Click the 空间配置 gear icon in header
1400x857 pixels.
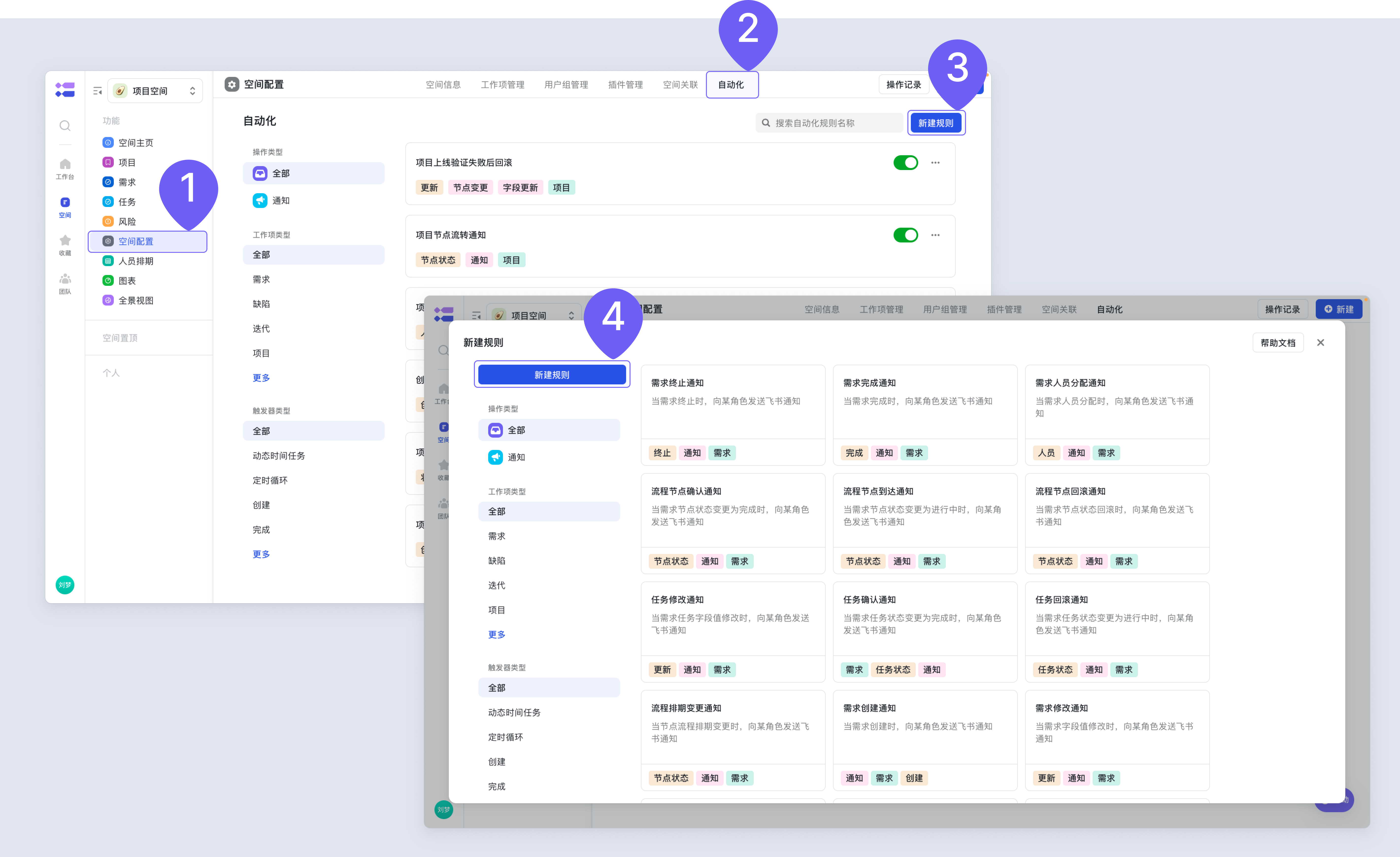click(232, 84)
